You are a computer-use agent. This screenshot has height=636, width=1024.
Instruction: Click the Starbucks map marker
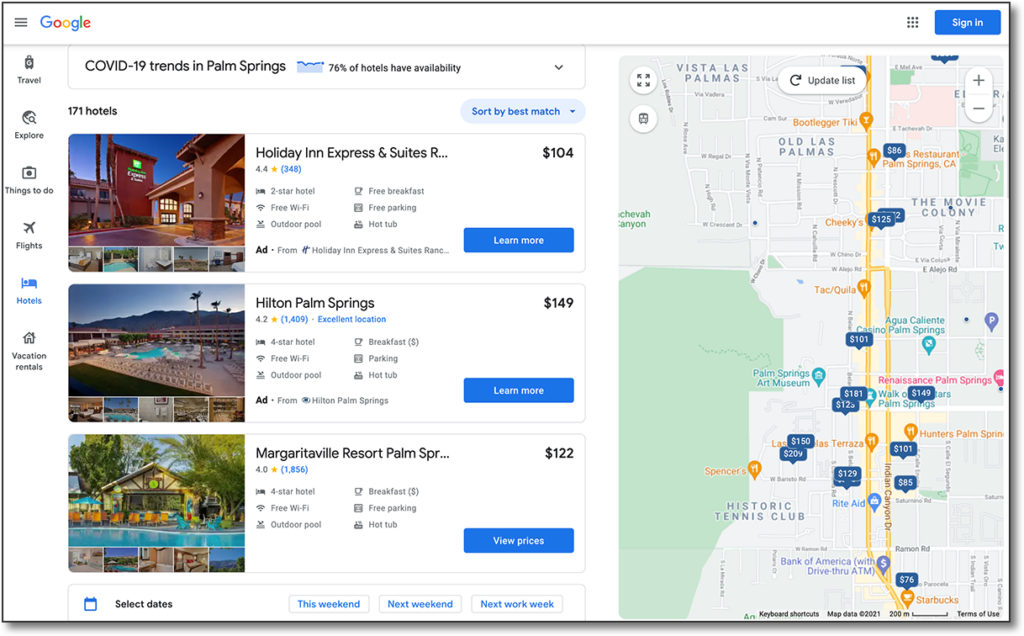(906, 598)
